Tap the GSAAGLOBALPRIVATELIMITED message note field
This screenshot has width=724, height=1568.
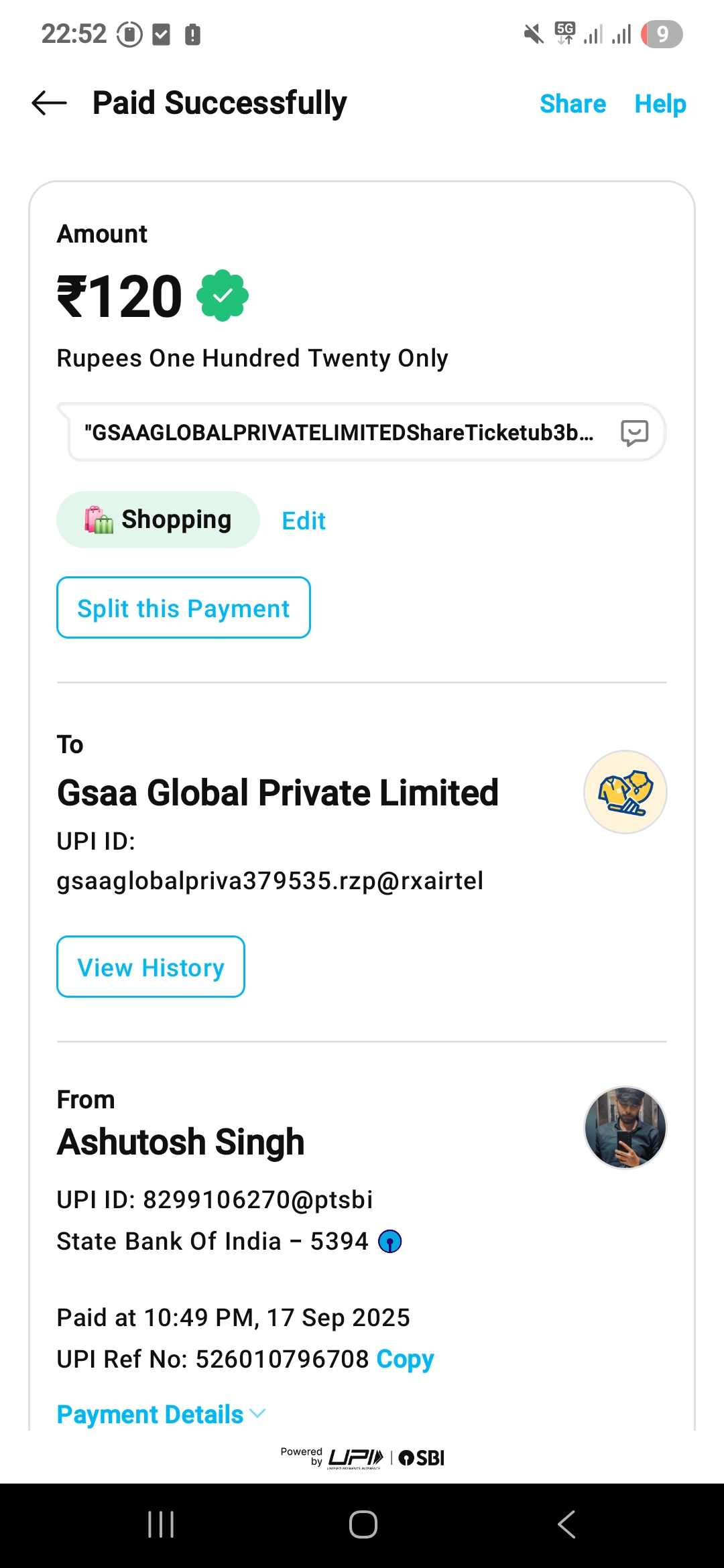pos(339,433)
